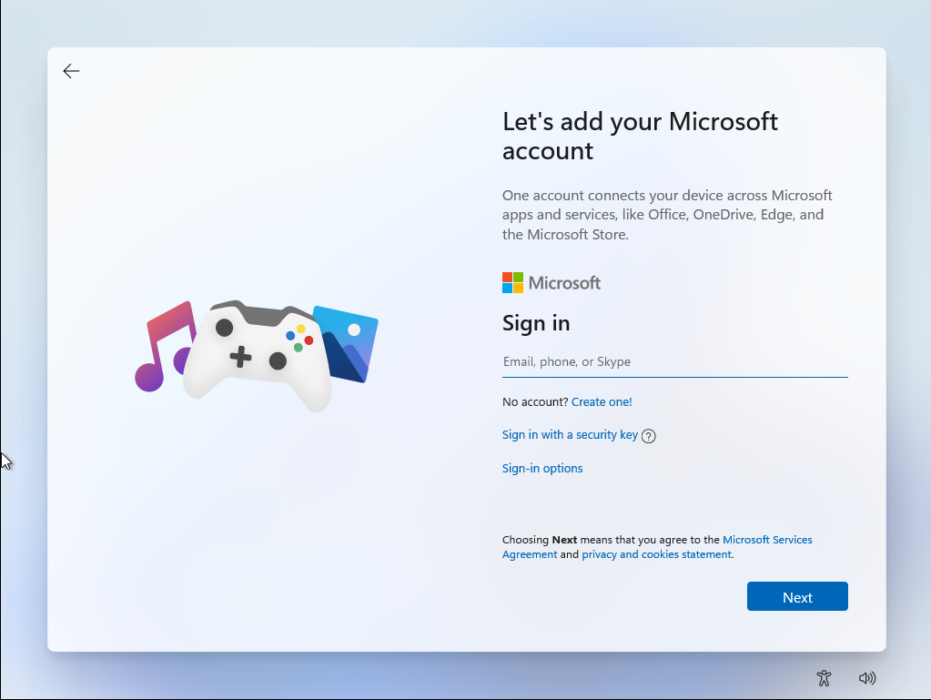Click the question mark help icon
The image size is (931, 700).
coord(649,436)
